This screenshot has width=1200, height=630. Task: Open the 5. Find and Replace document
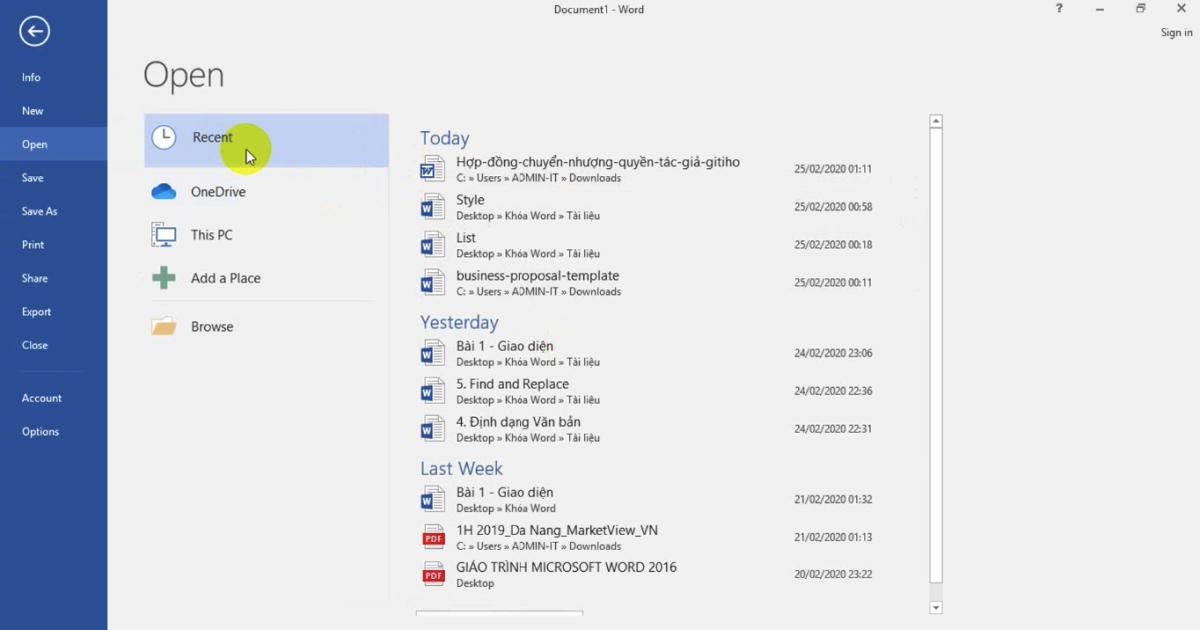click(x=512, y=384)
